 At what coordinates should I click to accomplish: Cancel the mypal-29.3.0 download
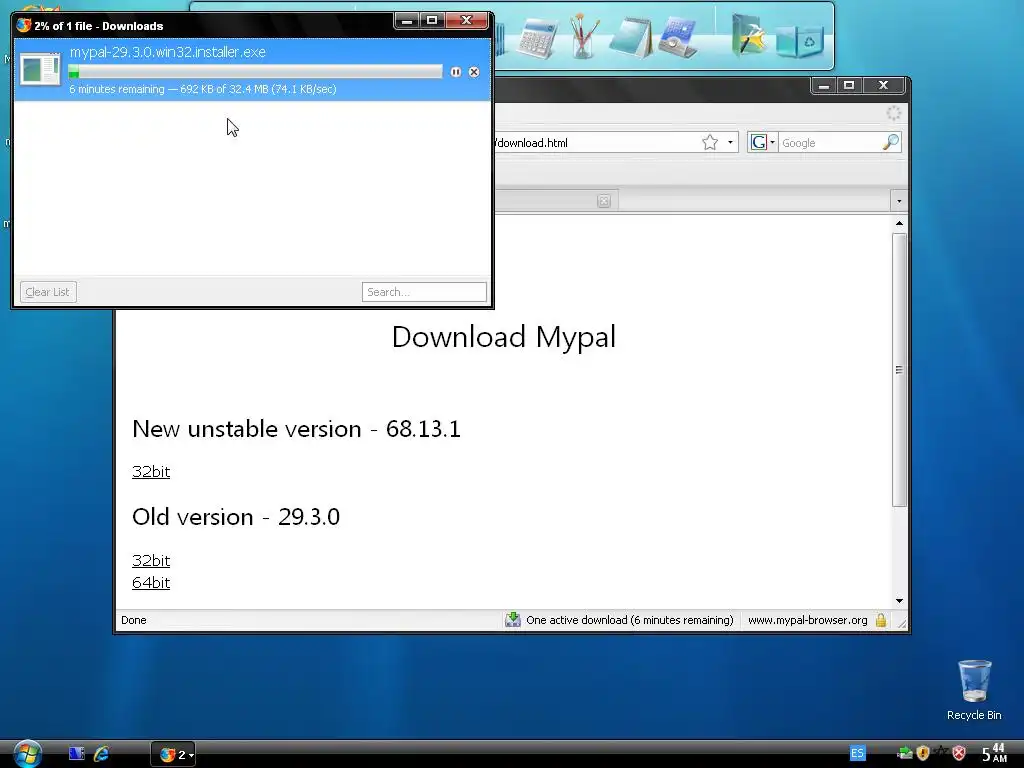pyautogui.click(x=474, y=72)
